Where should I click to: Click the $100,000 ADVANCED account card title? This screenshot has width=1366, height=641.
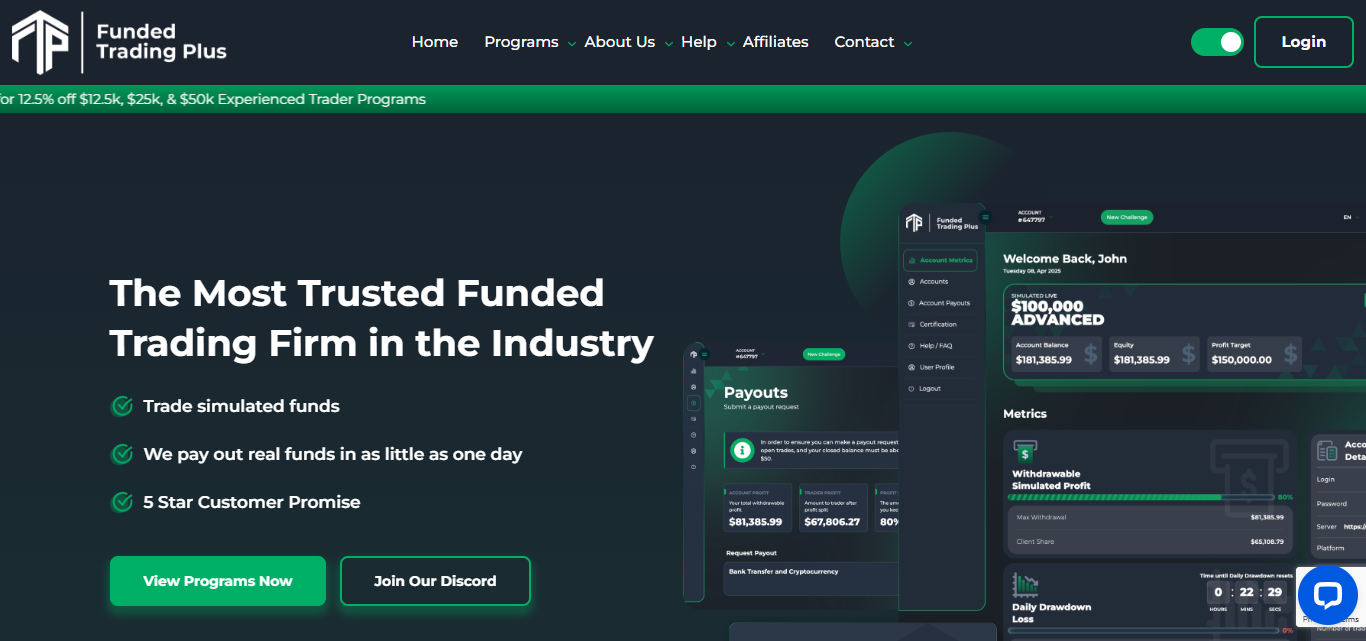[x=1057, y=313]
